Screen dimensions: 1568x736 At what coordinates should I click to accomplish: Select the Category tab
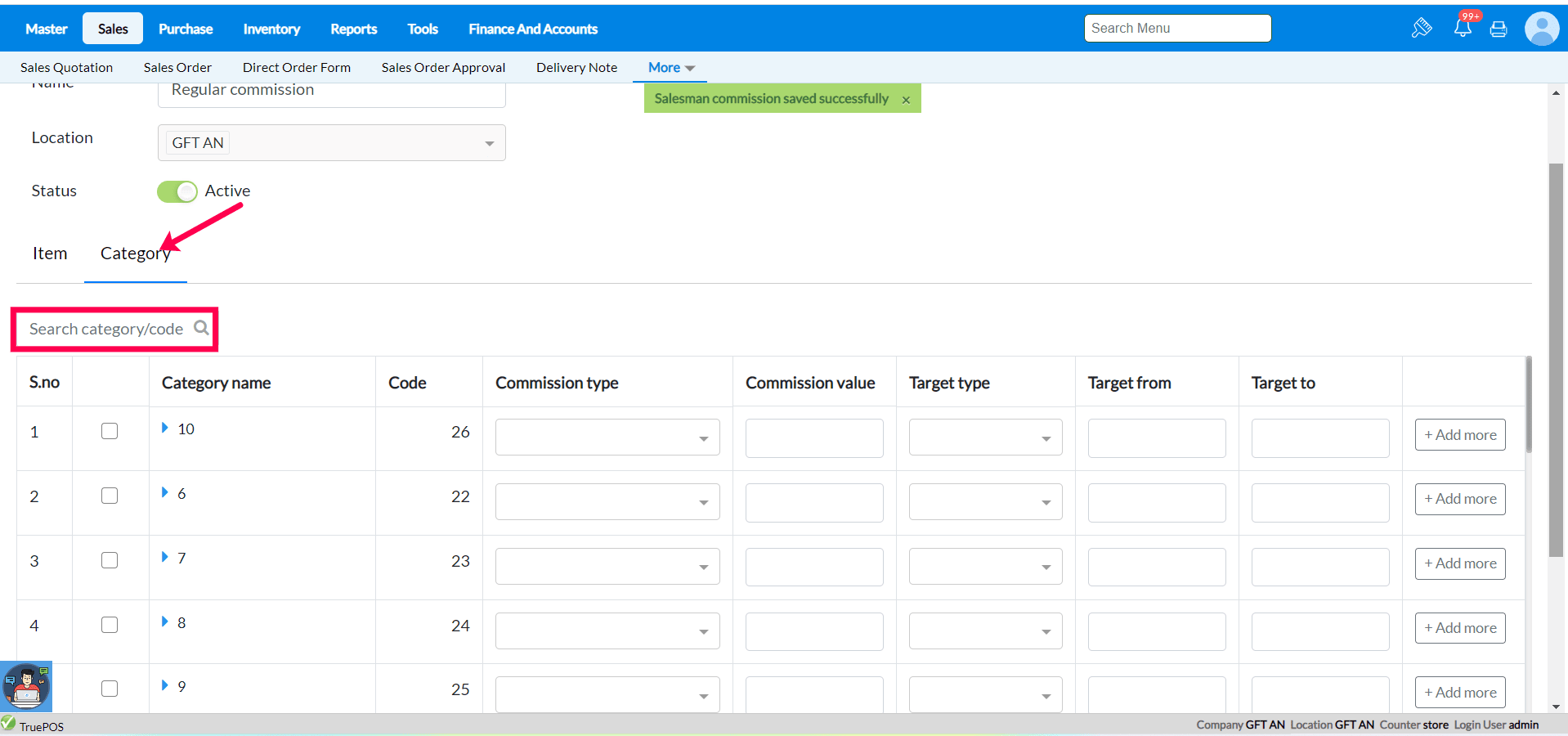[136, 254]
